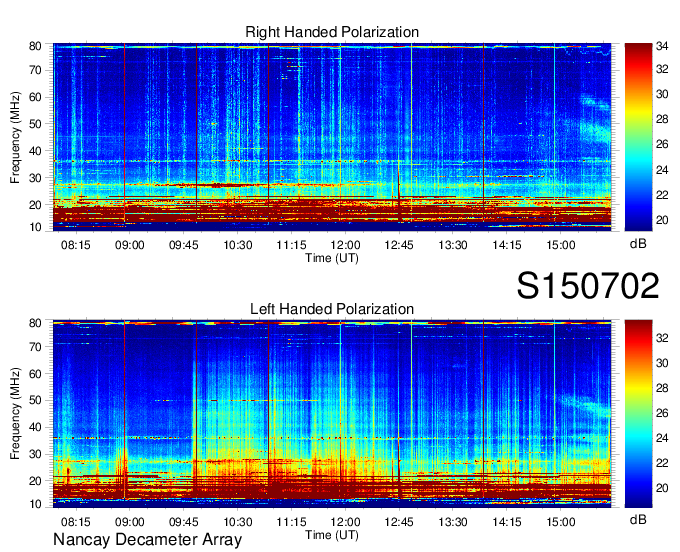680x552 pixels.
Task: Click '10:30' time tick on Right Handed plot
Action: (x=238, y=245)
